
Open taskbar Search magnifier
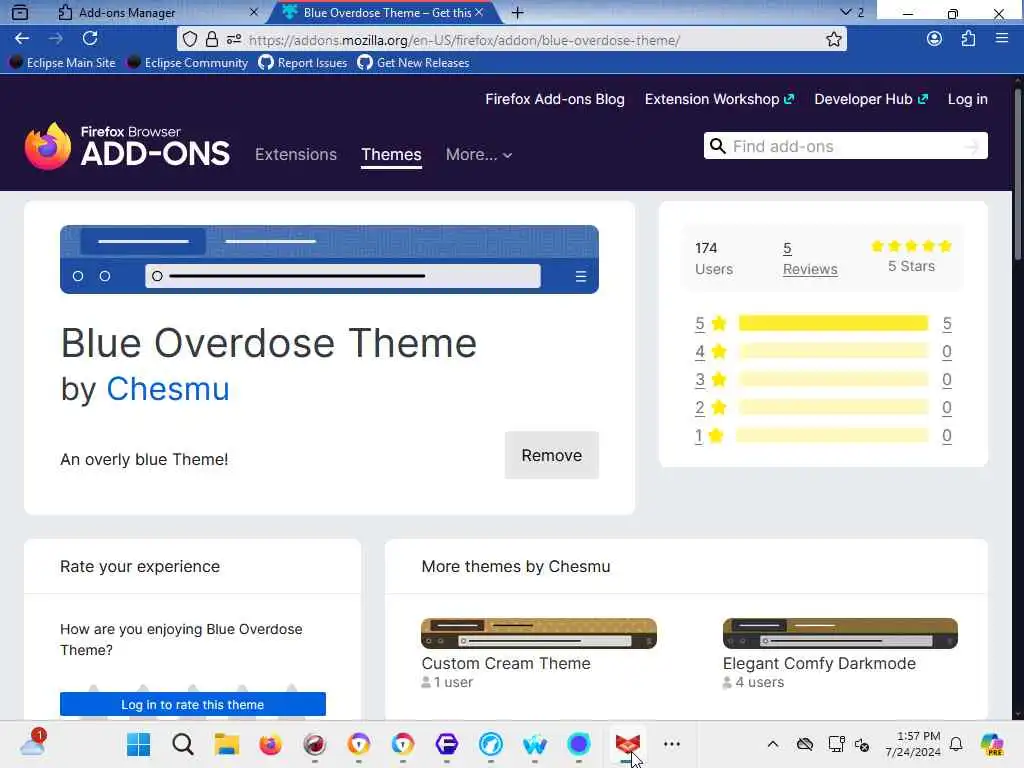(x=183, y=744)
